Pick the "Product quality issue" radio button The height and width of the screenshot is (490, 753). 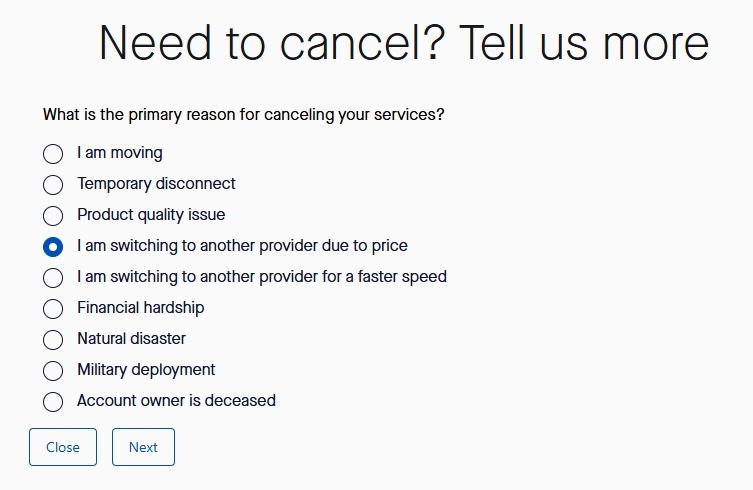coord(53,216)
